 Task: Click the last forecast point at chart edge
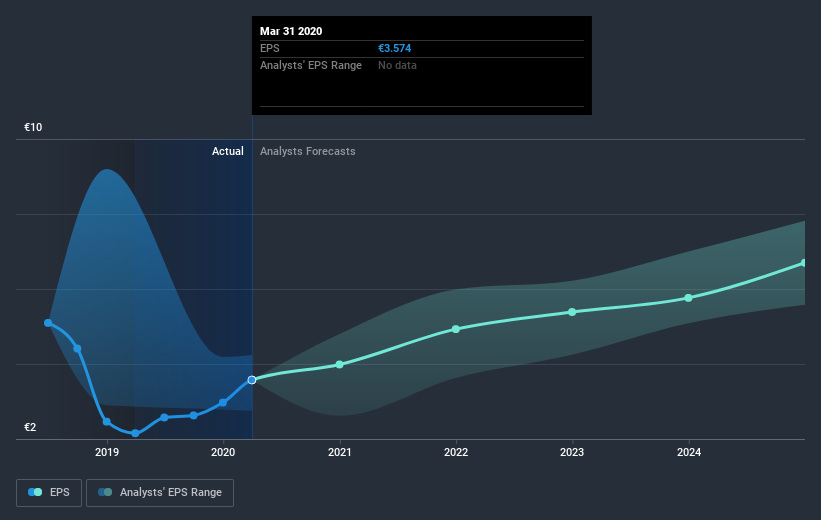pos(804,263)
